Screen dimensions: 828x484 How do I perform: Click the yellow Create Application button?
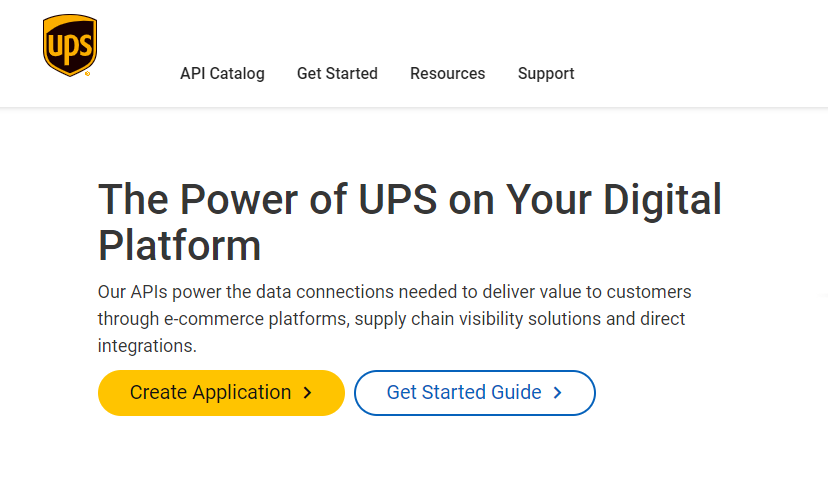(x=221, y=393)
